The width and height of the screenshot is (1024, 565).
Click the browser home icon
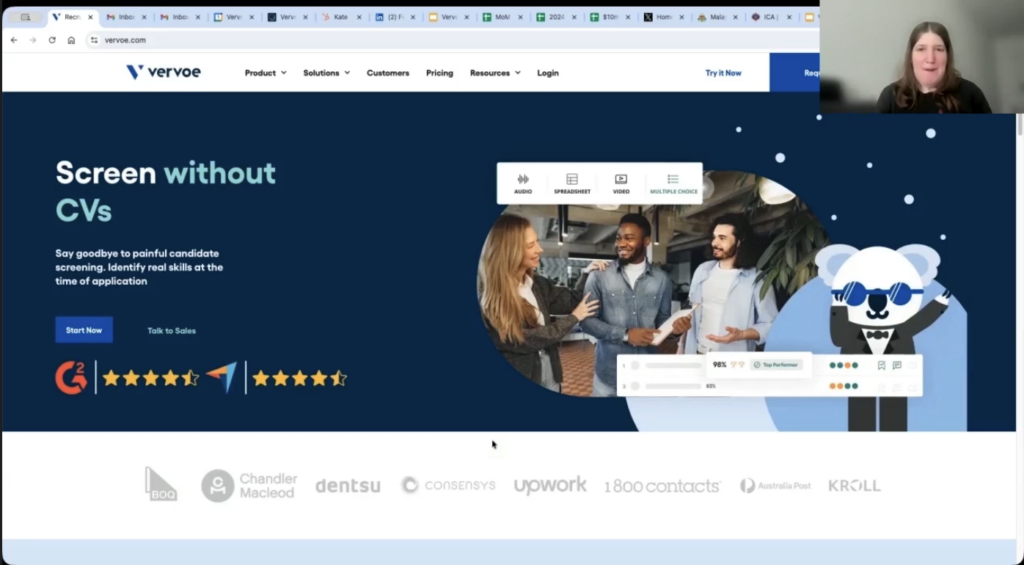[x=71, y=40]
